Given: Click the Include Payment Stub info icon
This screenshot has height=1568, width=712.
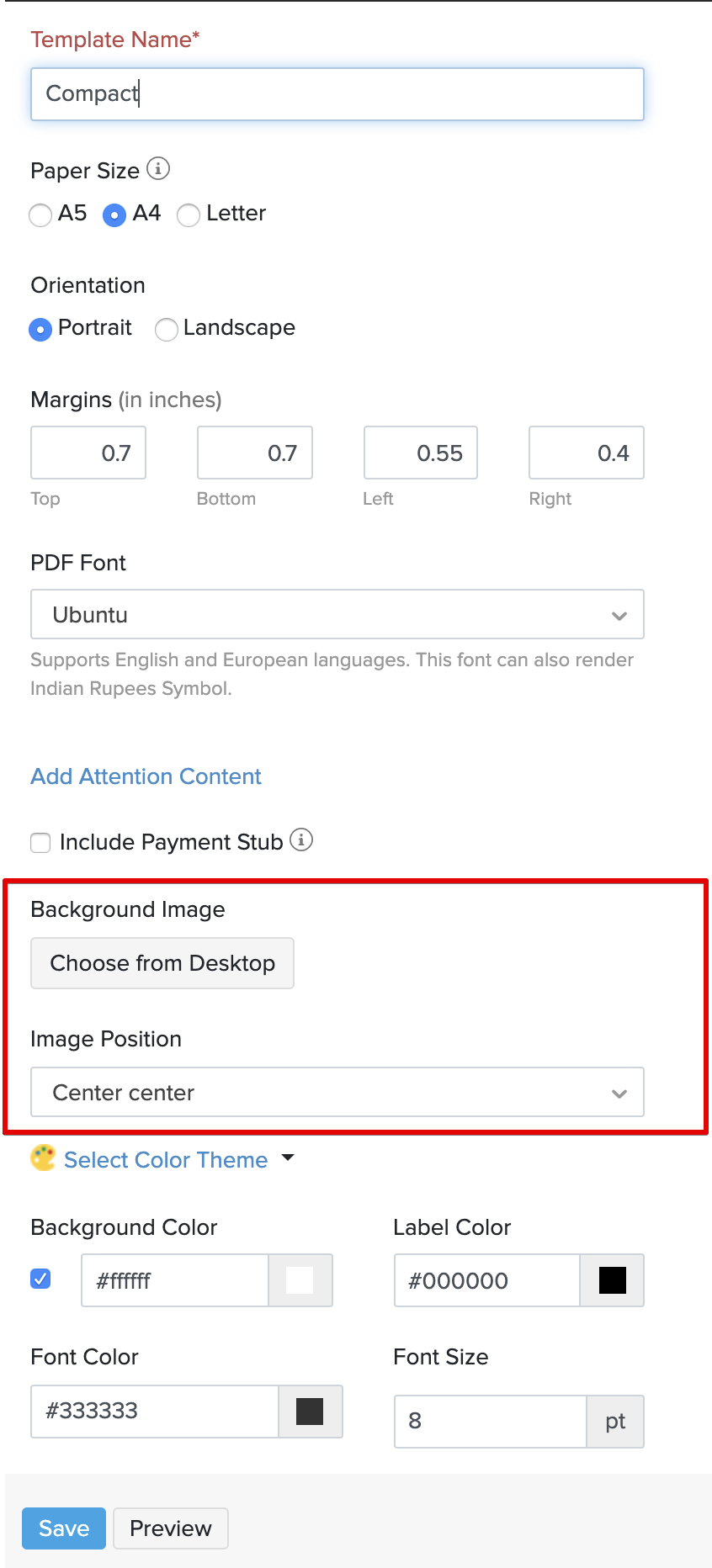Looking at the screenshot, I should click(x=301, y=840).
